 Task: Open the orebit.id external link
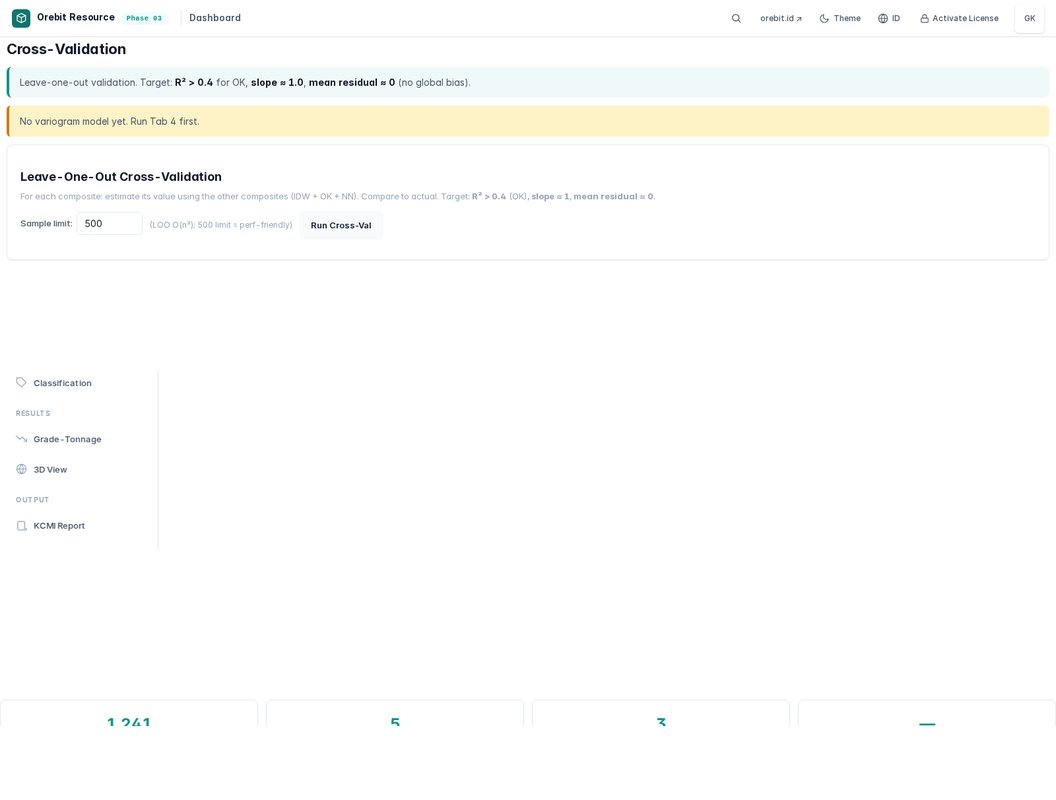click(781, 18)
